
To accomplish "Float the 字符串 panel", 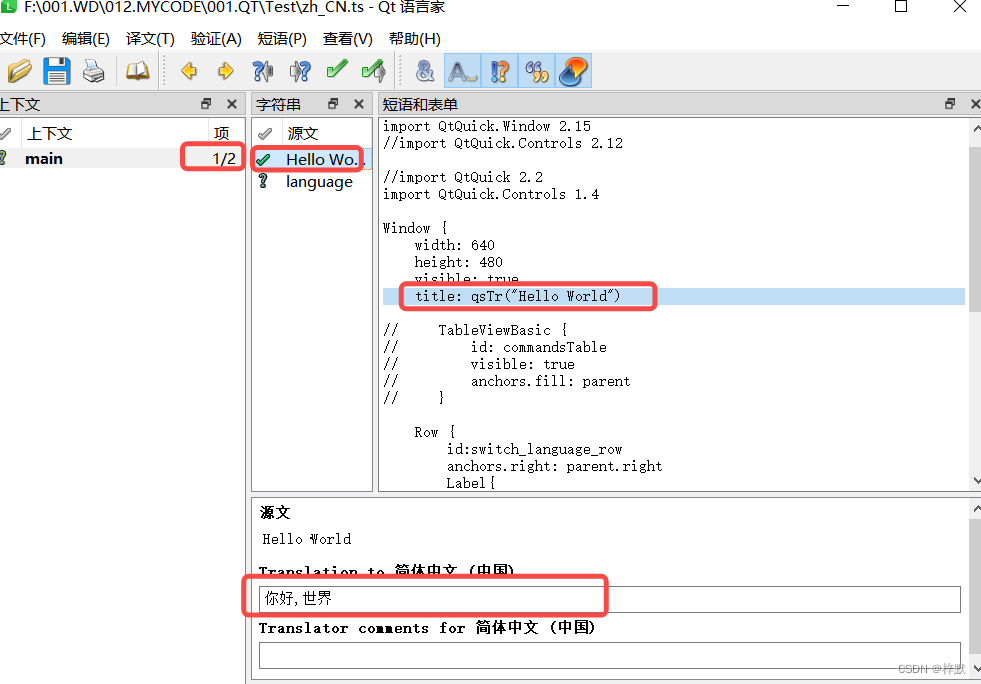I will pyautogui.click(x=333, y=104).
